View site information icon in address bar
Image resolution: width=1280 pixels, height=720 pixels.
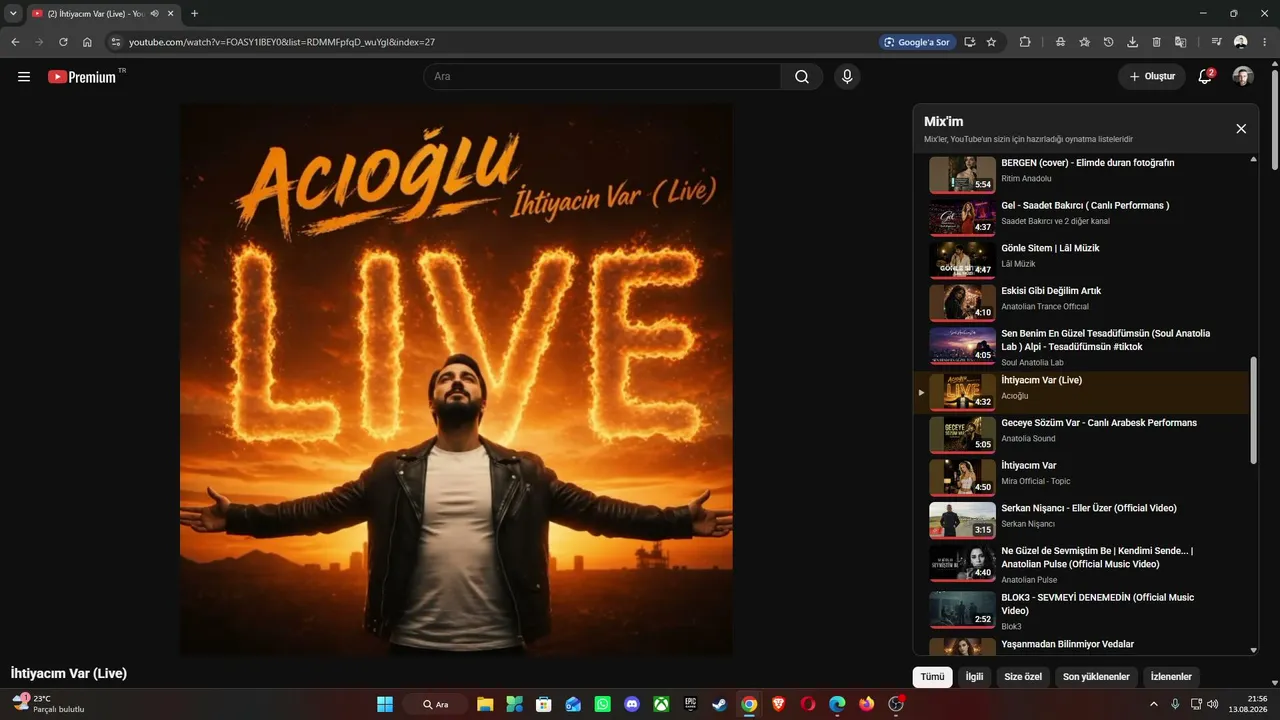115,42
